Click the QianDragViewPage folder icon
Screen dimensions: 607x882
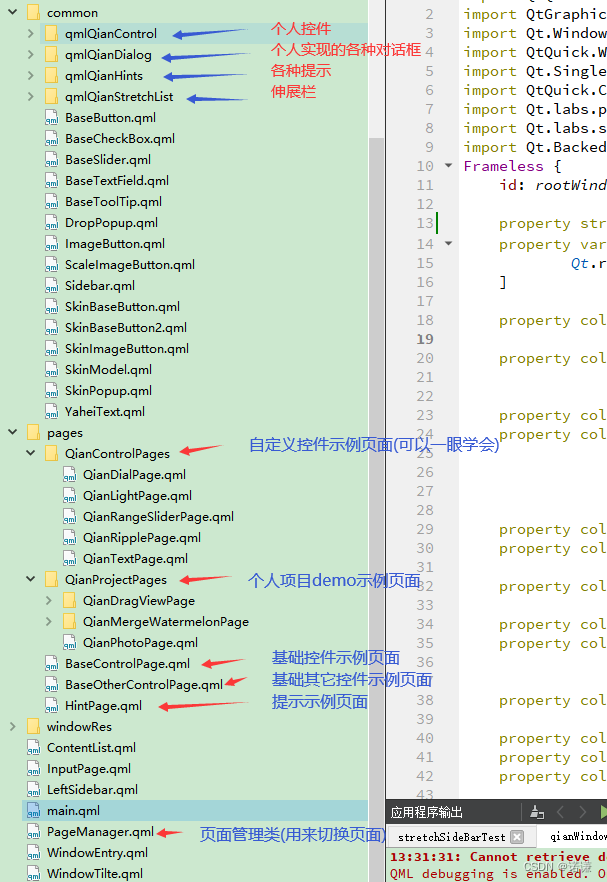click(x=70, y=600)
